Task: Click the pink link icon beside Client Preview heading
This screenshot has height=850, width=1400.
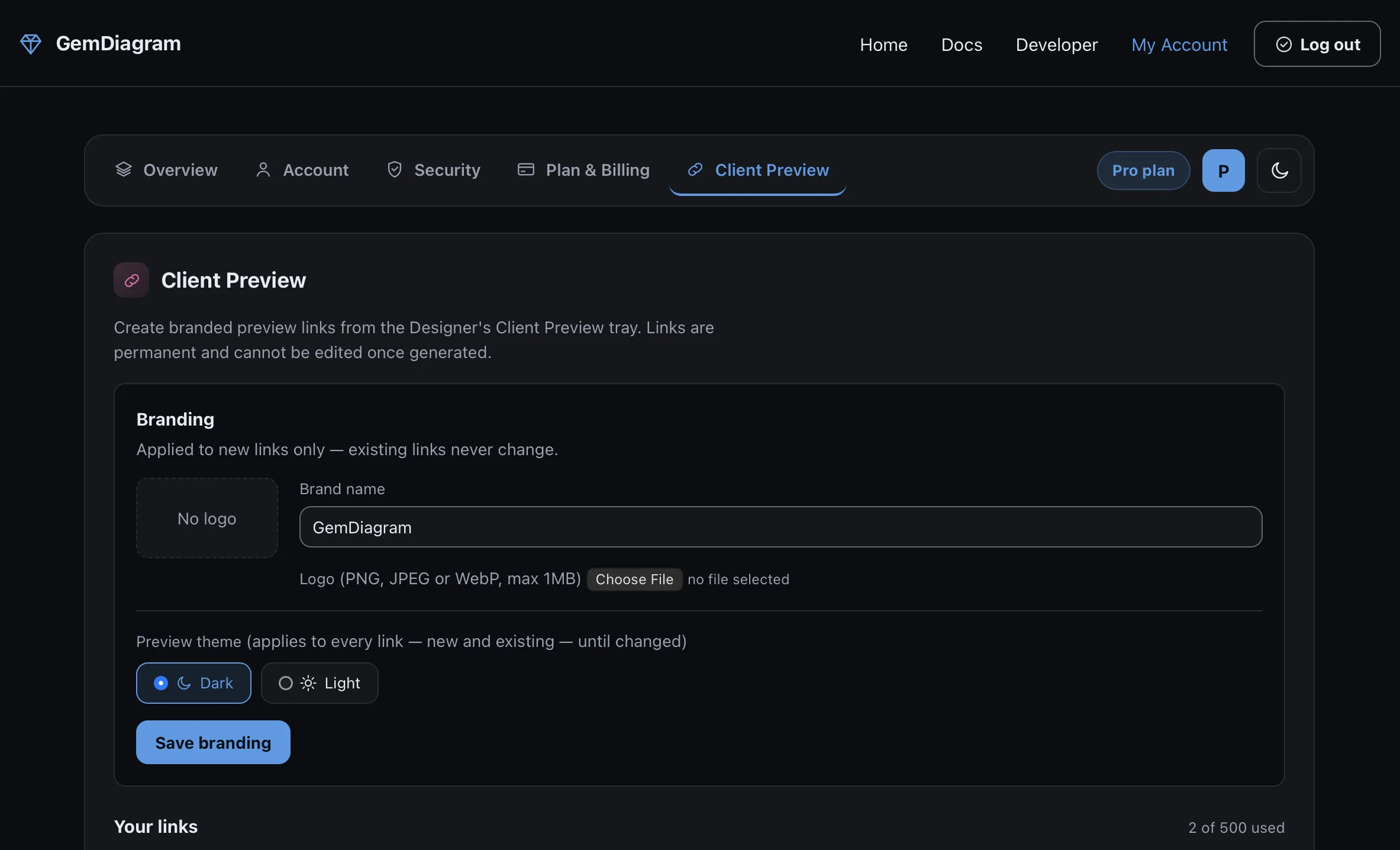Action: [x=131, y=280]
